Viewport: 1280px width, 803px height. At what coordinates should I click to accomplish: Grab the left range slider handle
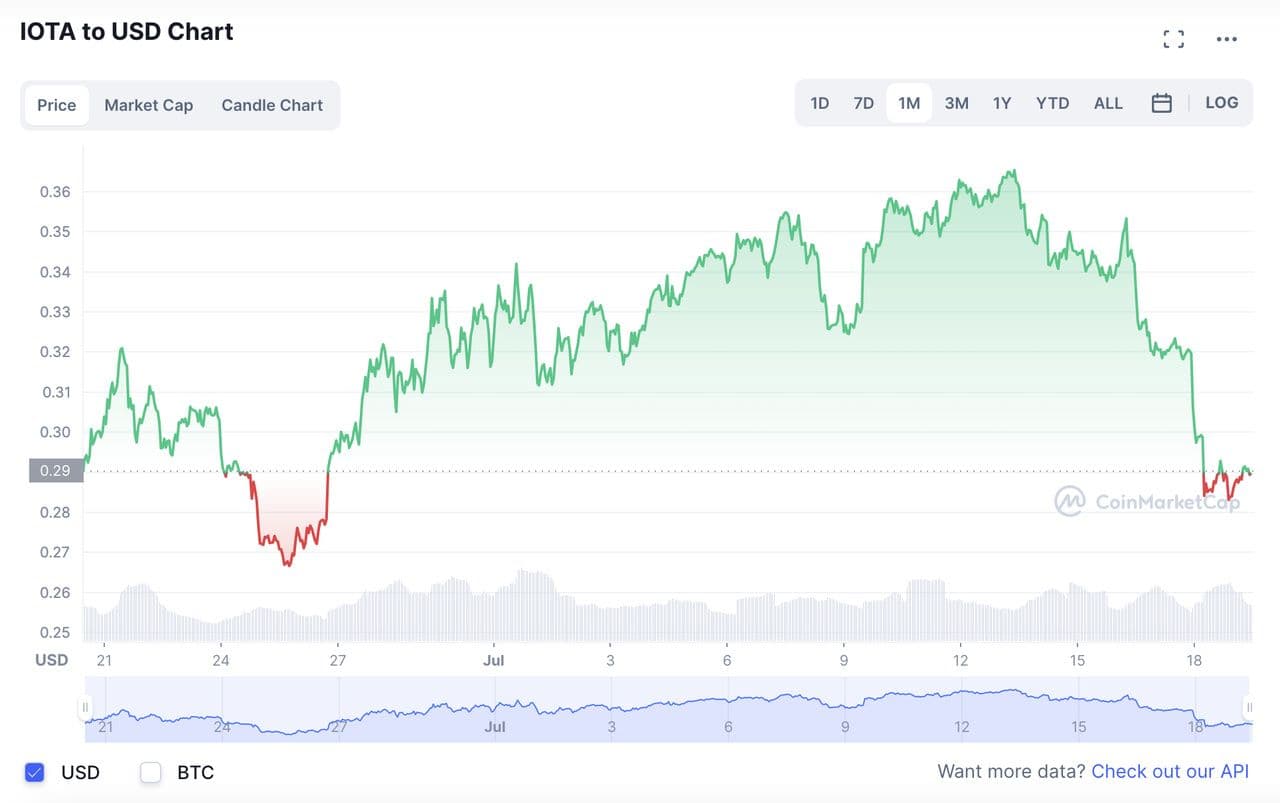click(86, 708)
